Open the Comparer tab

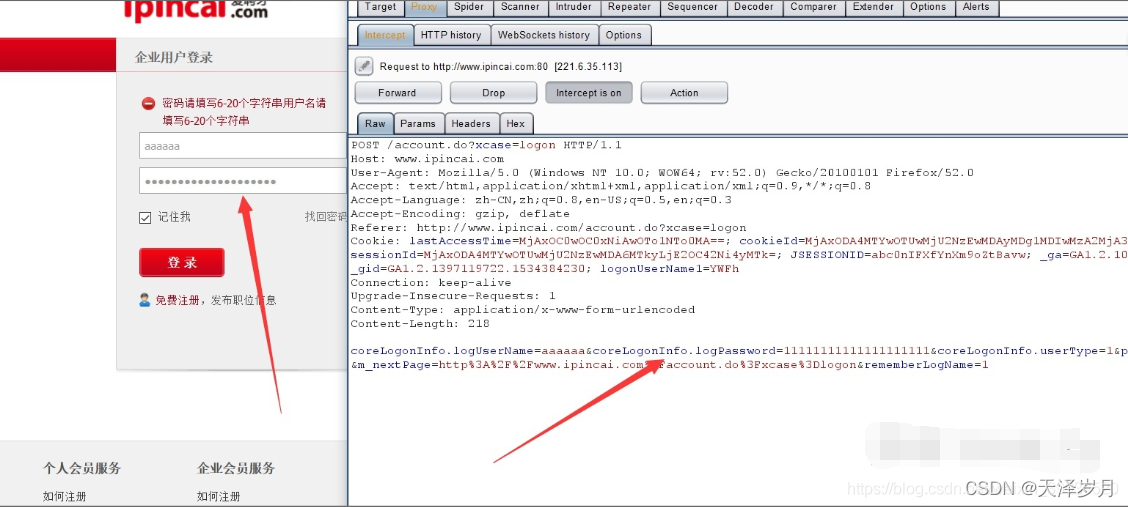(x=813, y=7)
